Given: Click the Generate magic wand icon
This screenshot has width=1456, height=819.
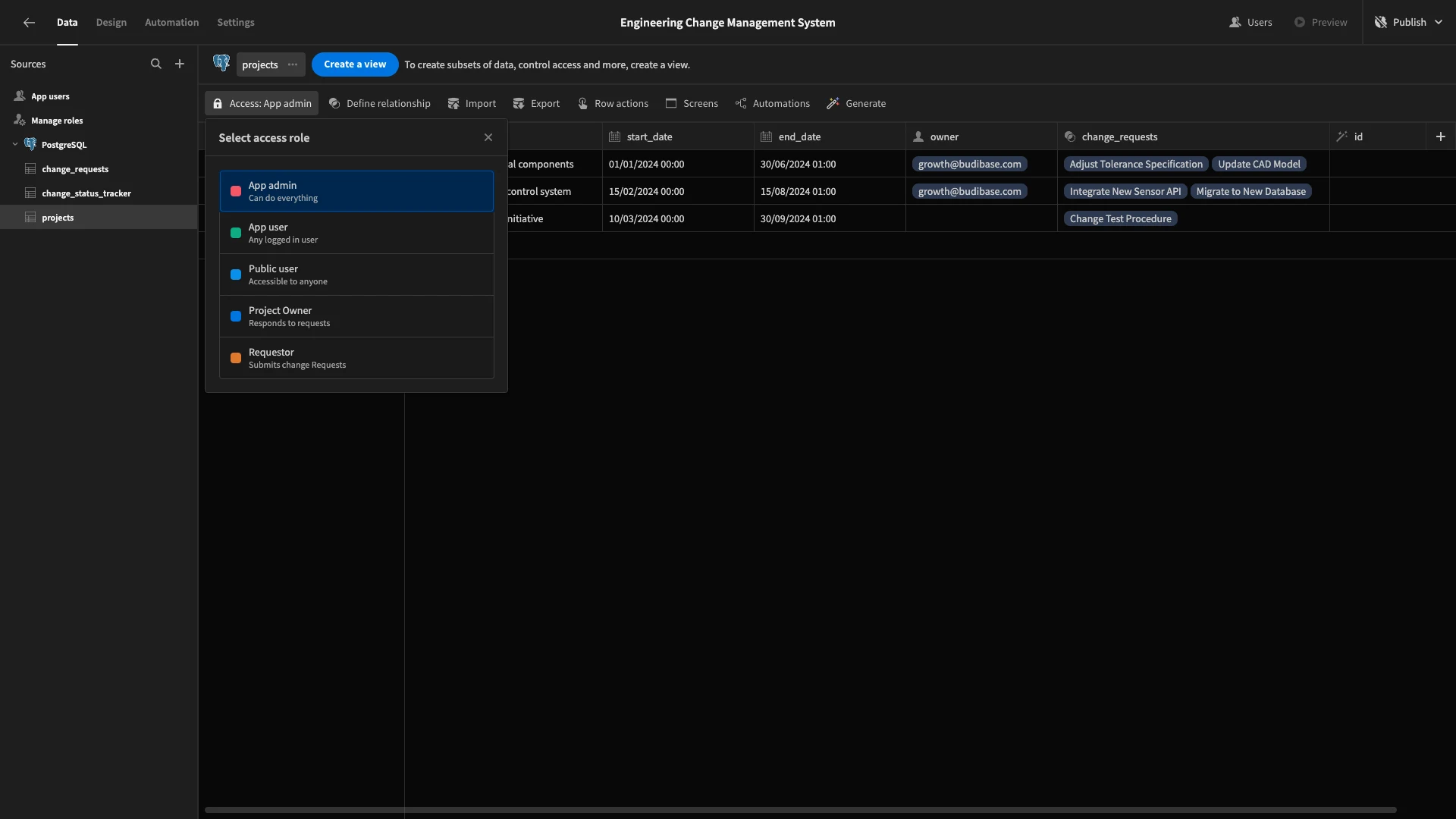Looking at the screenshot, I should (x=833, y=104).
